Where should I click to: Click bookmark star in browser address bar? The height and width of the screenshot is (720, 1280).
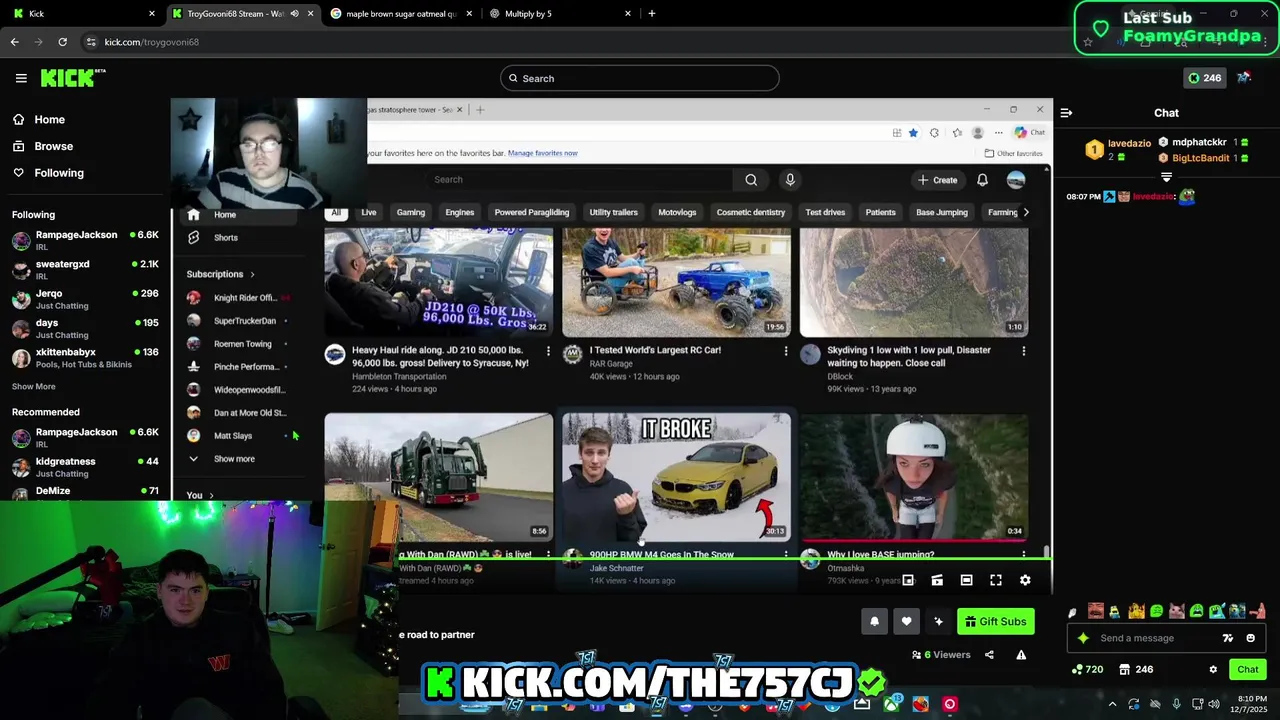click(1088, 42)
